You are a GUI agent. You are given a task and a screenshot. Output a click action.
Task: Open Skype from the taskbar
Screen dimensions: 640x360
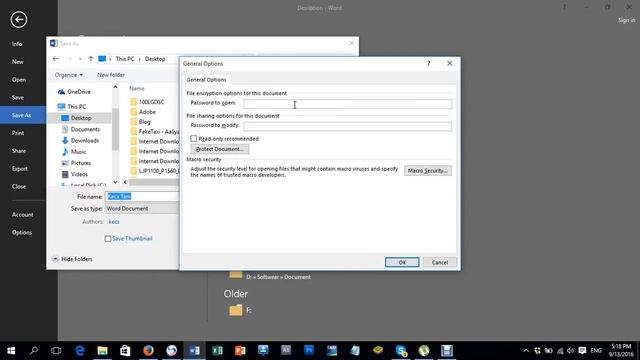[401, 351]
